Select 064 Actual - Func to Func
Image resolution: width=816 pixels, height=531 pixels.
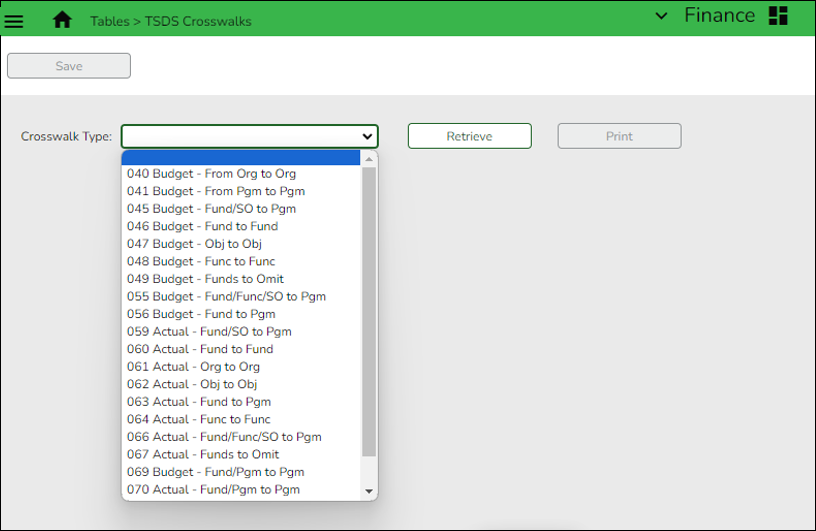[198, 419]
